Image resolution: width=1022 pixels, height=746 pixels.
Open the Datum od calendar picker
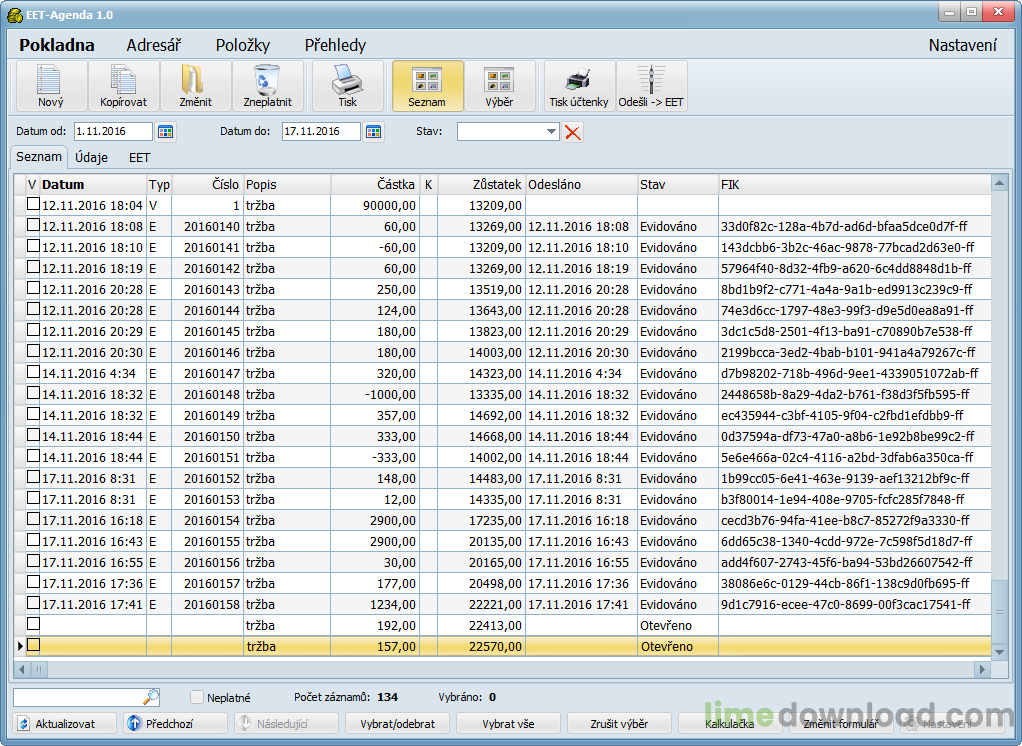[166, 132]
